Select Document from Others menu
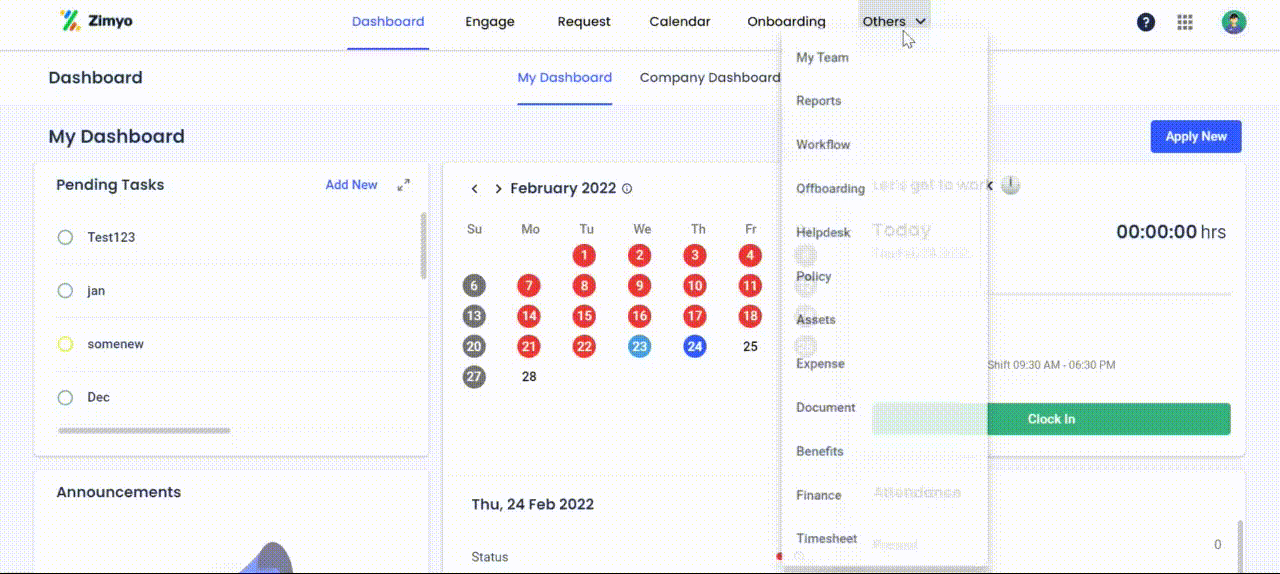 point(826,407)
